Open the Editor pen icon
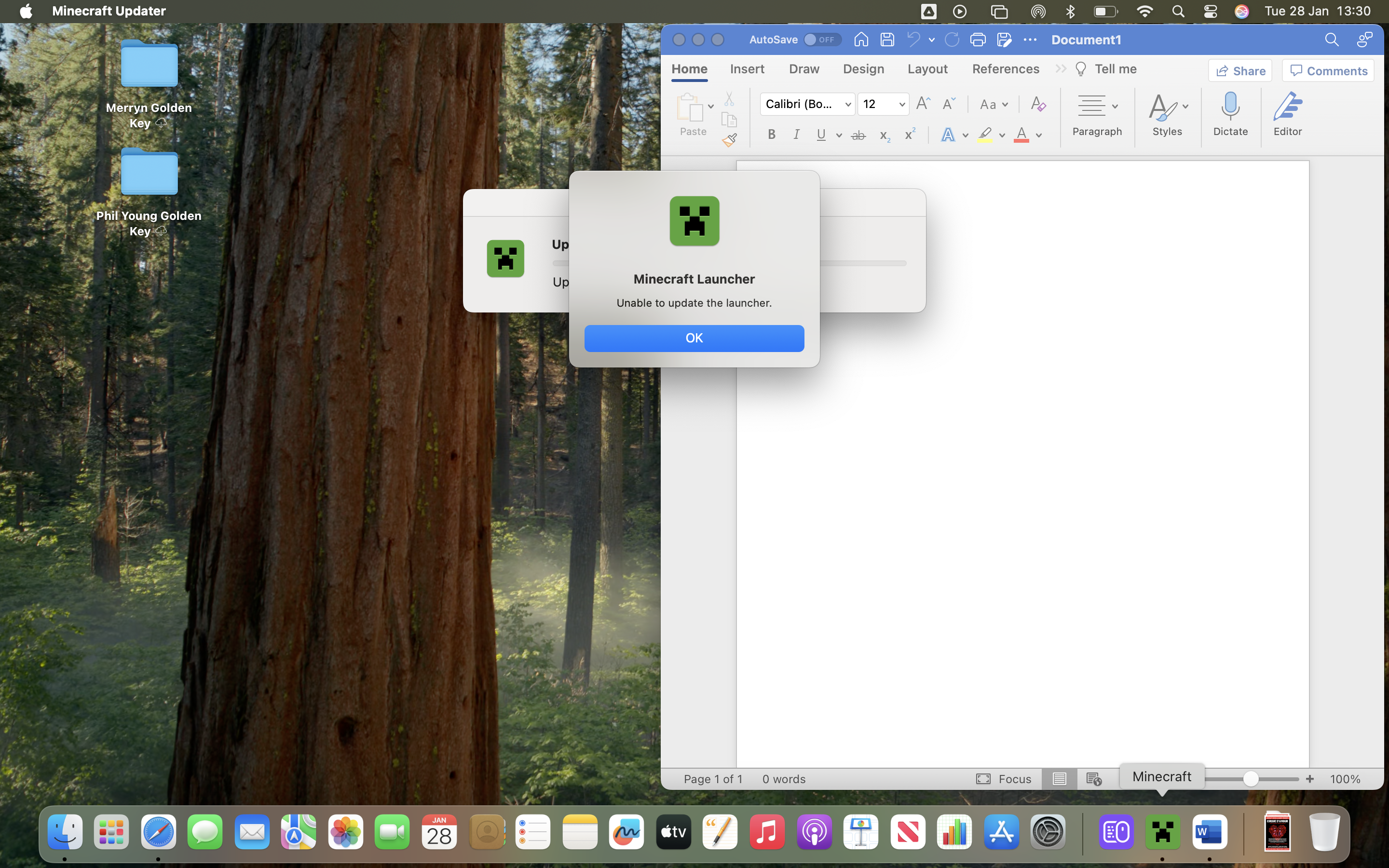Viewport: 1389px width, 868px height. (x=1287, y=107)
